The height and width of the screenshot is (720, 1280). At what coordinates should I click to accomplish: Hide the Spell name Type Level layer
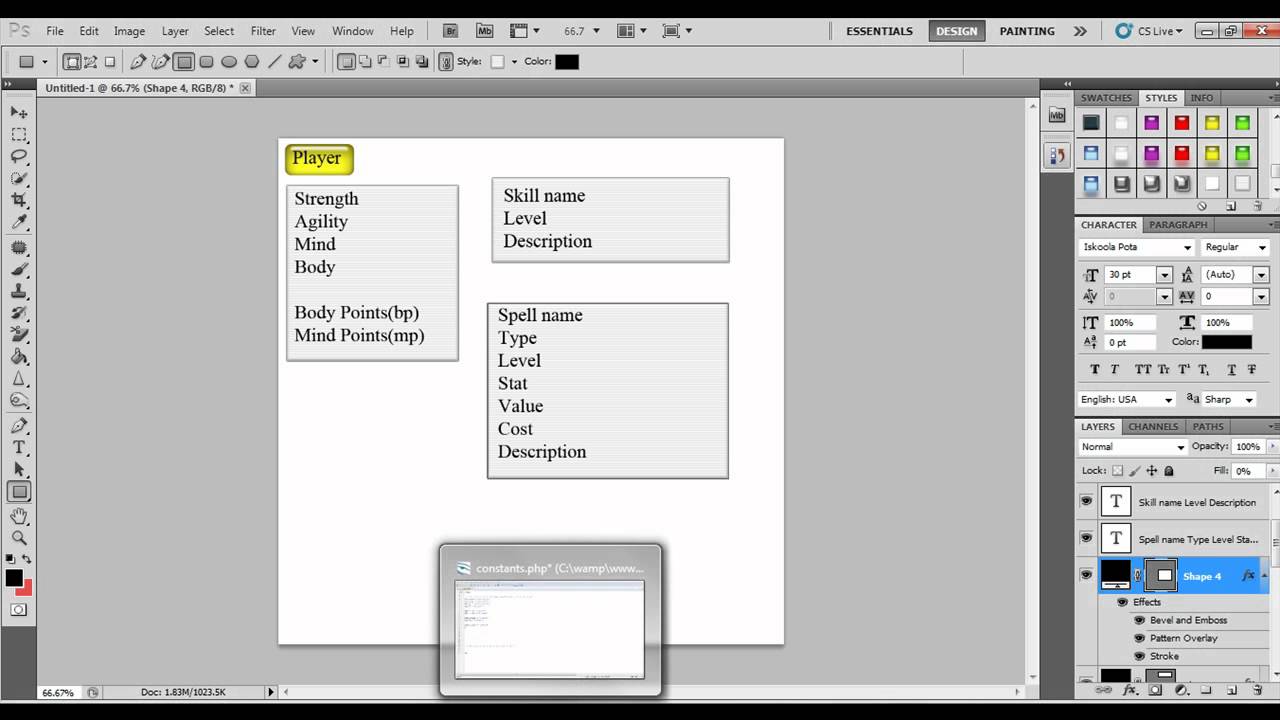click(1087, 539)
